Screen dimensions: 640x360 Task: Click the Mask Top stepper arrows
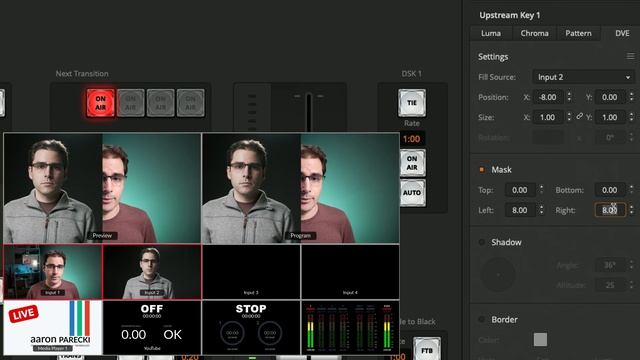(541, 190)
